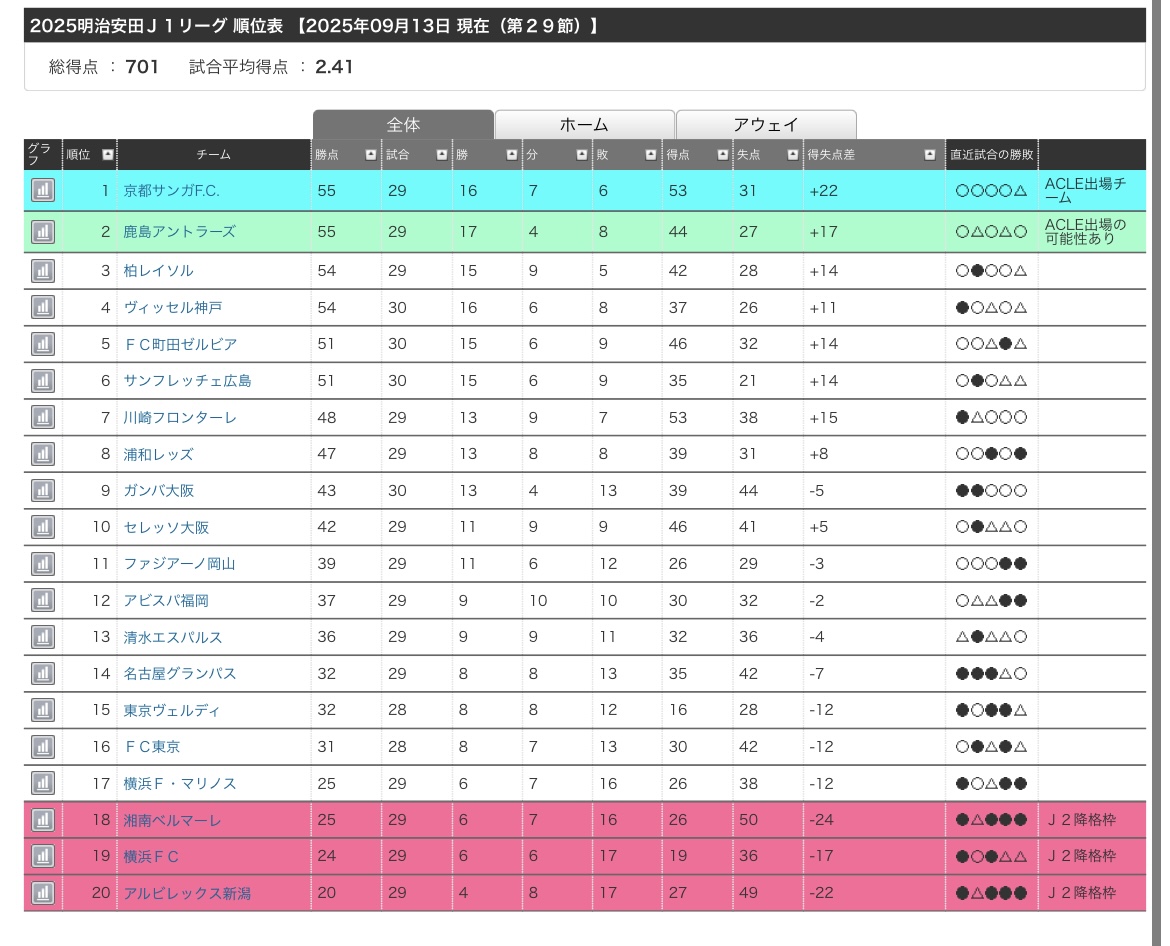Screen dimensions: 1170x946
Task: Open 浦和レッズ team page link
Action: coord(158,454)
